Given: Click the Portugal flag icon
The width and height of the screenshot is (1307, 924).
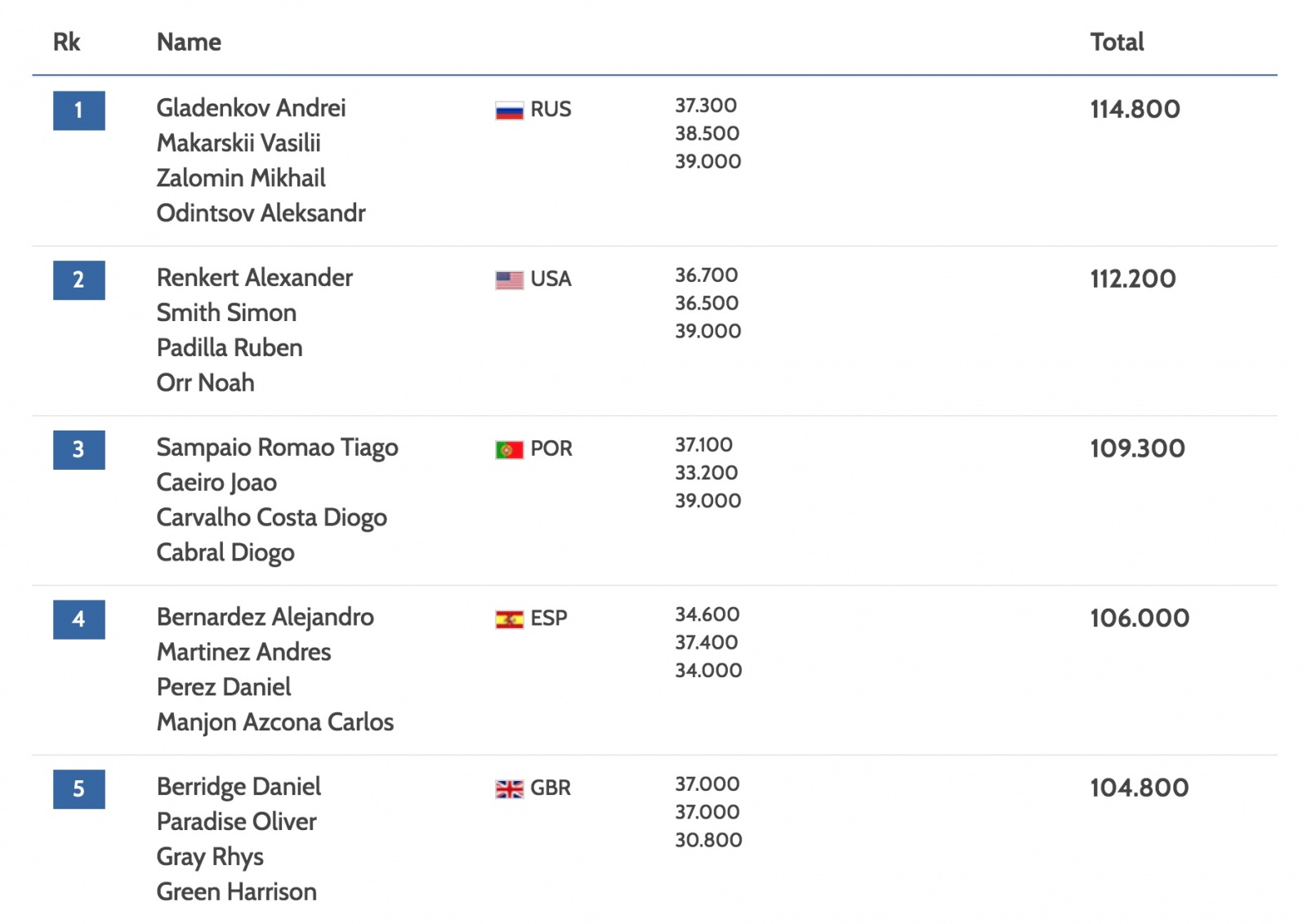Looking at the screenshot, I should 509,449.
